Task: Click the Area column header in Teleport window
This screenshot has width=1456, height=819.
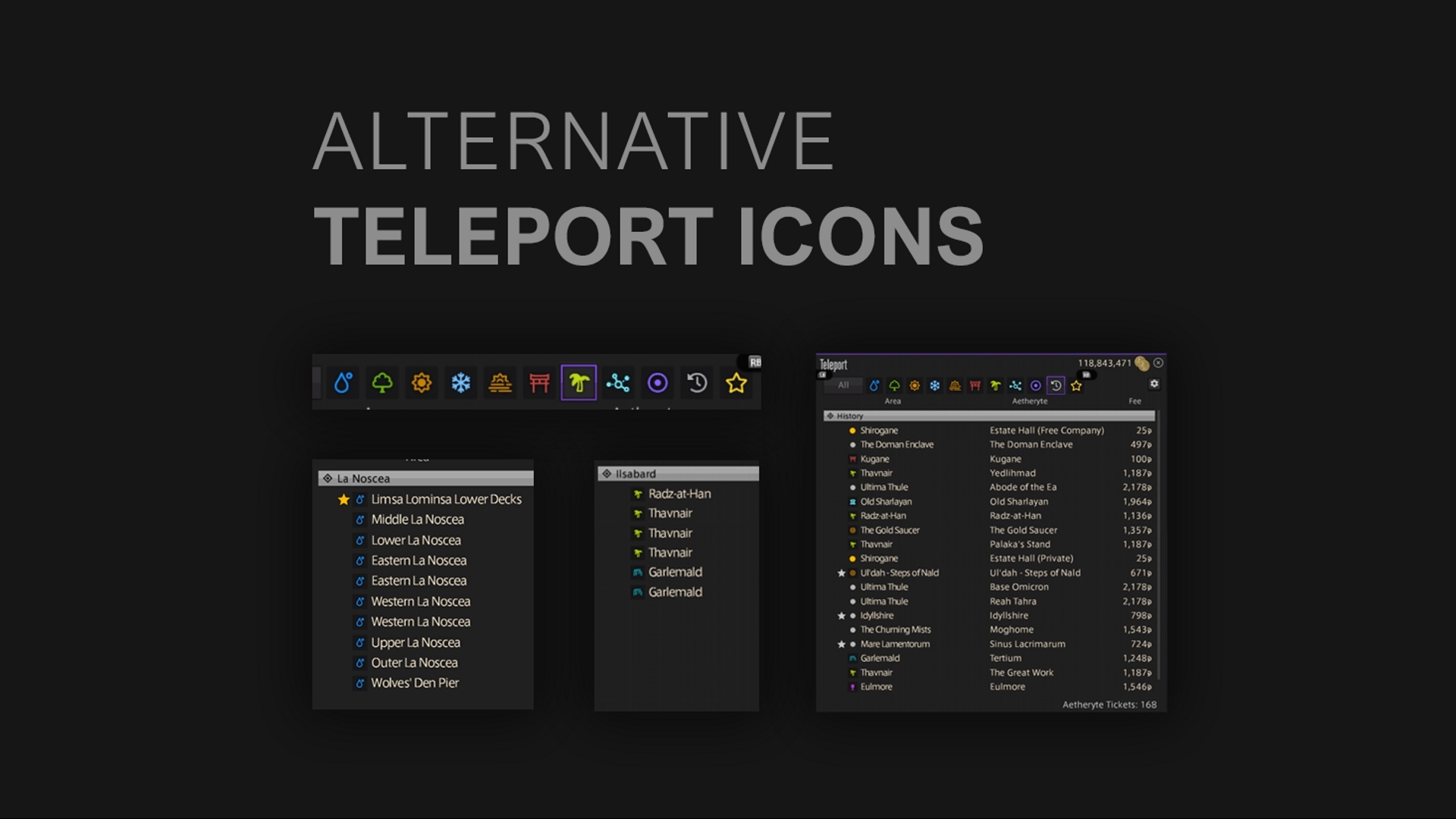Action: click(x=893, y=401)
